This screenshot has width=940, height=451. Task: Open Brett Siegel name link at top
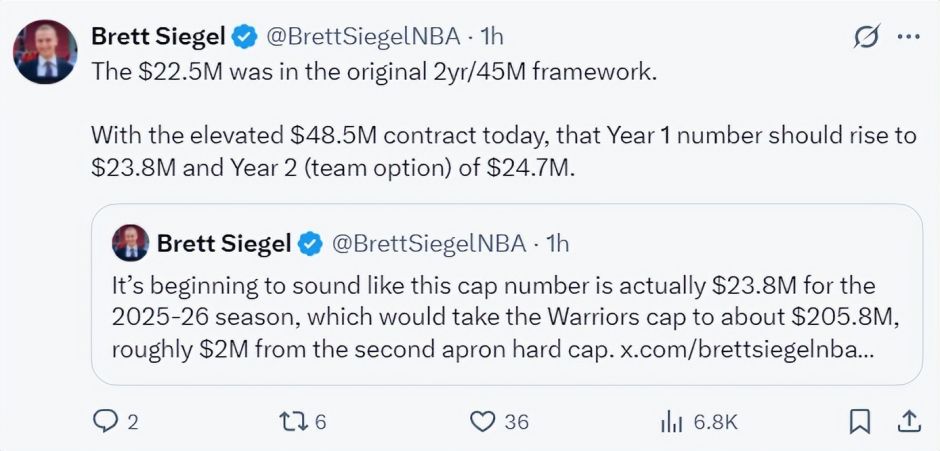[x=158, y=36]
